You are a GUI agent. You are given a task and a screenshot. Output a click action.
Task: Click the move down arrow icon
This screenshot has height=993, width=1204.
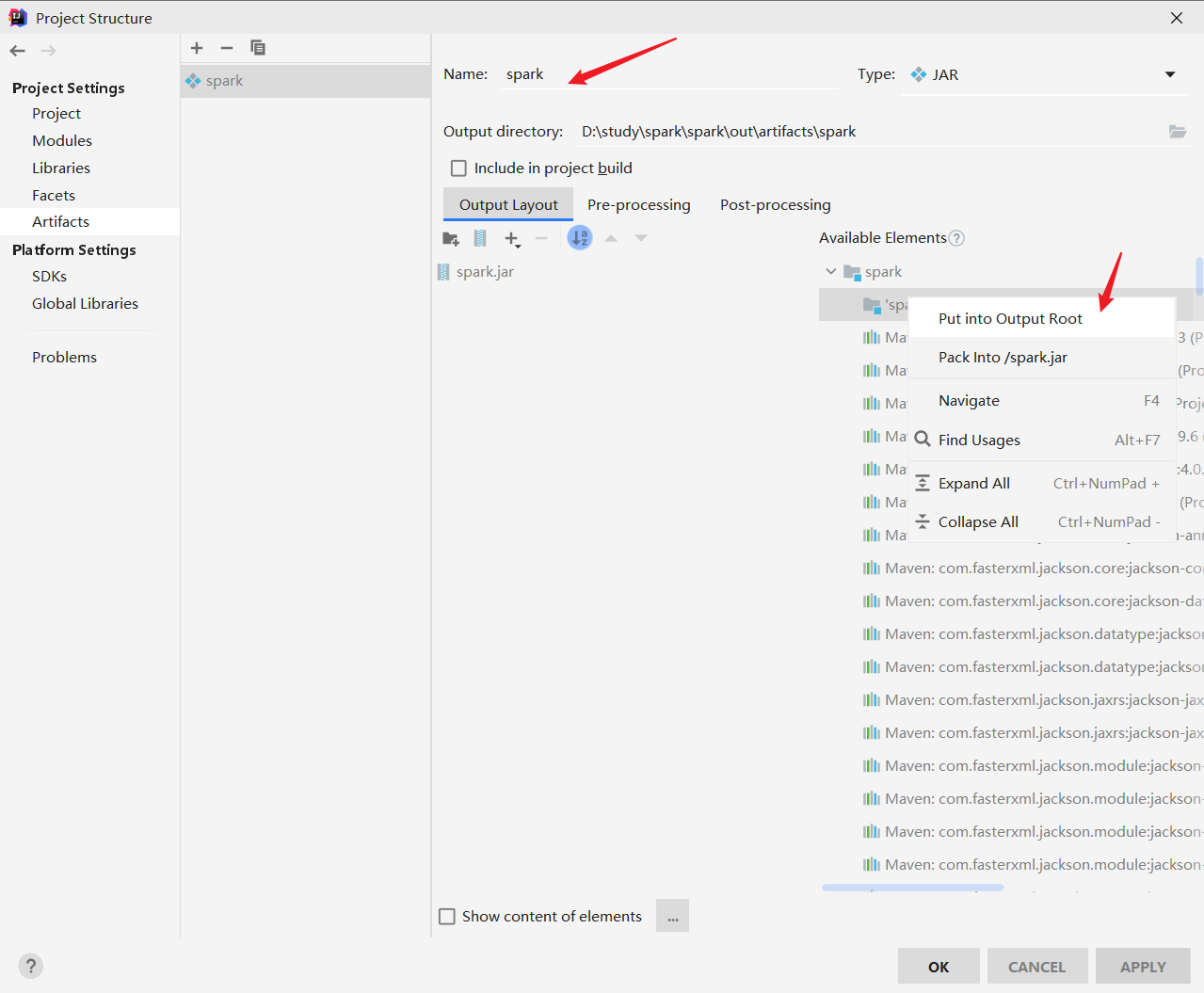641,239
